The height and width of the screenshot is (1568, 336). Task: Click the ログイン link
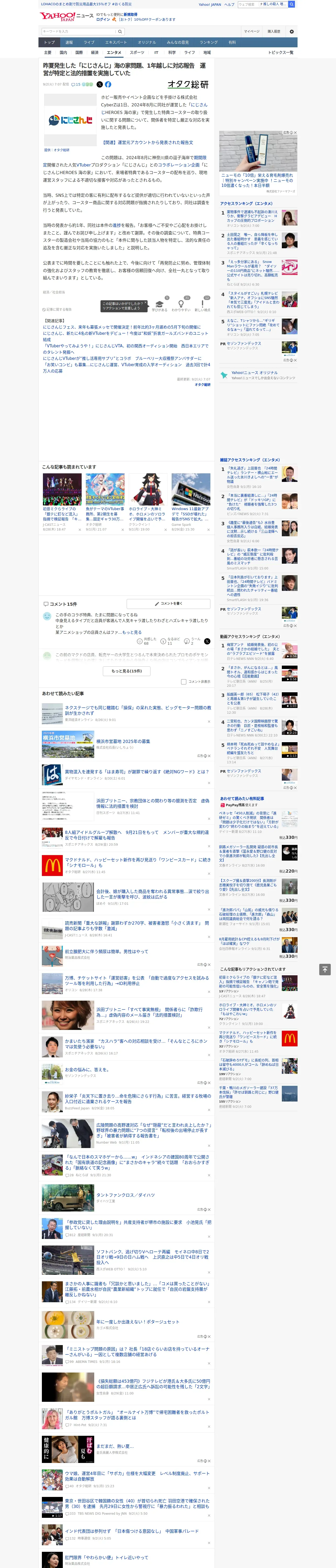pos(103,20)
